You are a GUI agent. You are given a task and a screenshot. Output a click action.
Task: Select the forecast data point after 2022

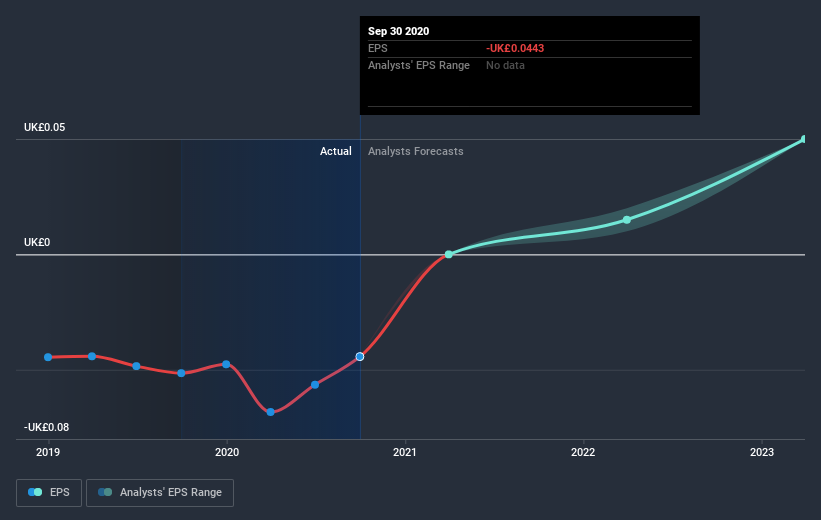point(627,220)
